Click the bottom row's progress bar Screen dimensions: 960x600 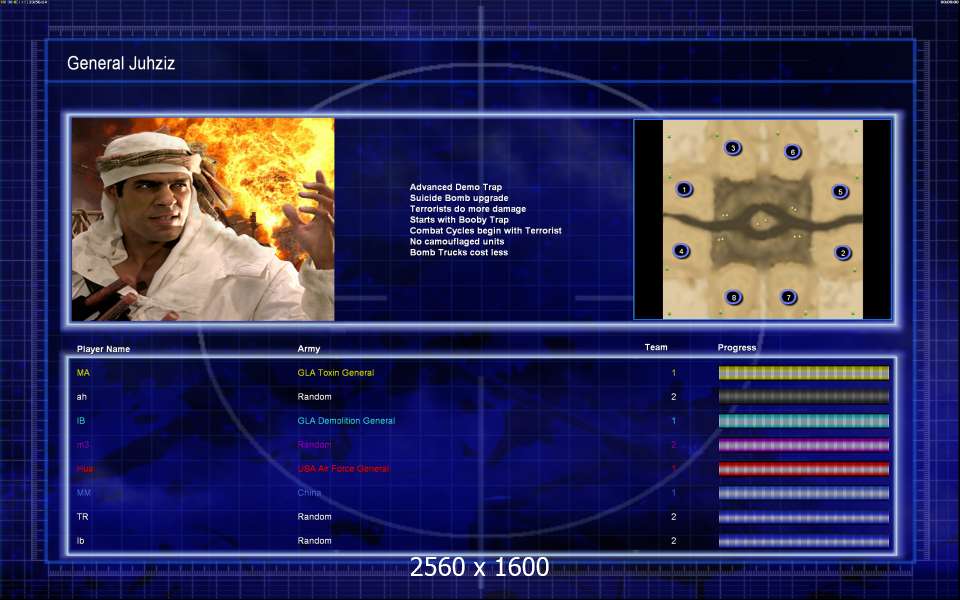pyautogui.click(x=803, y=541)
